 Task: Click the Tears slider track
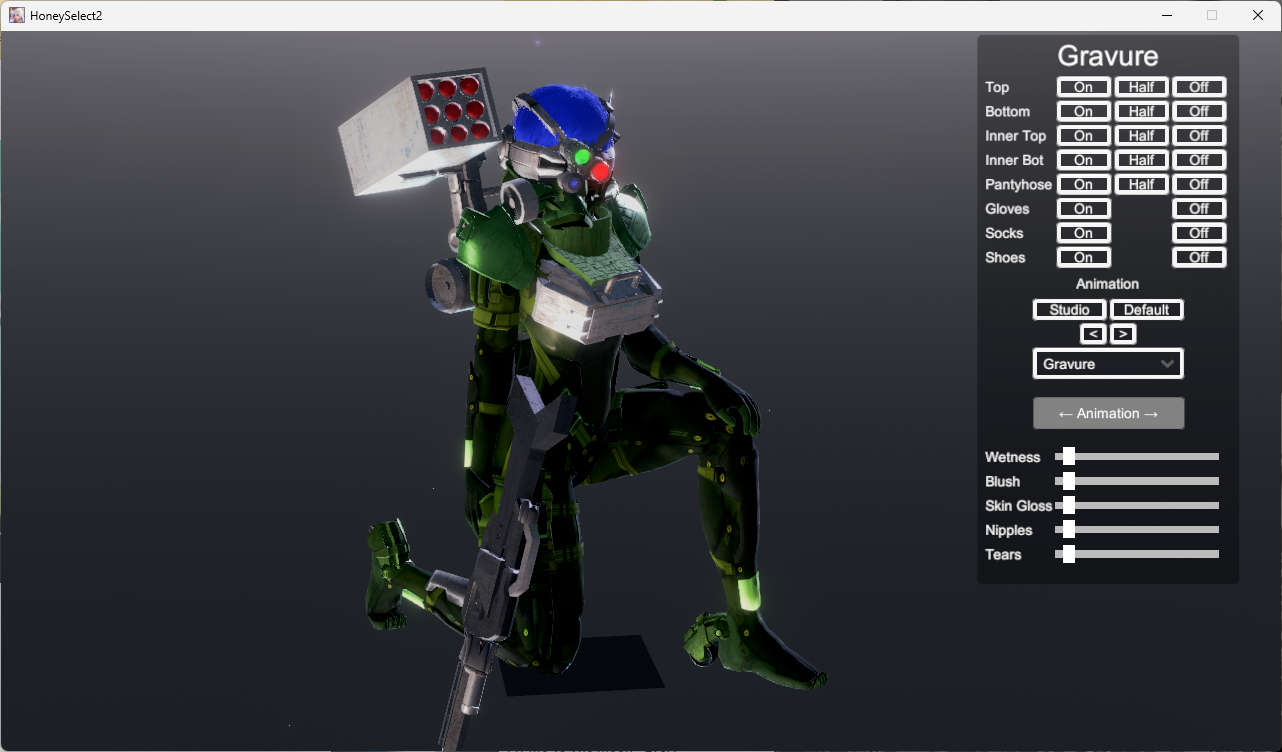[1137, 554]
